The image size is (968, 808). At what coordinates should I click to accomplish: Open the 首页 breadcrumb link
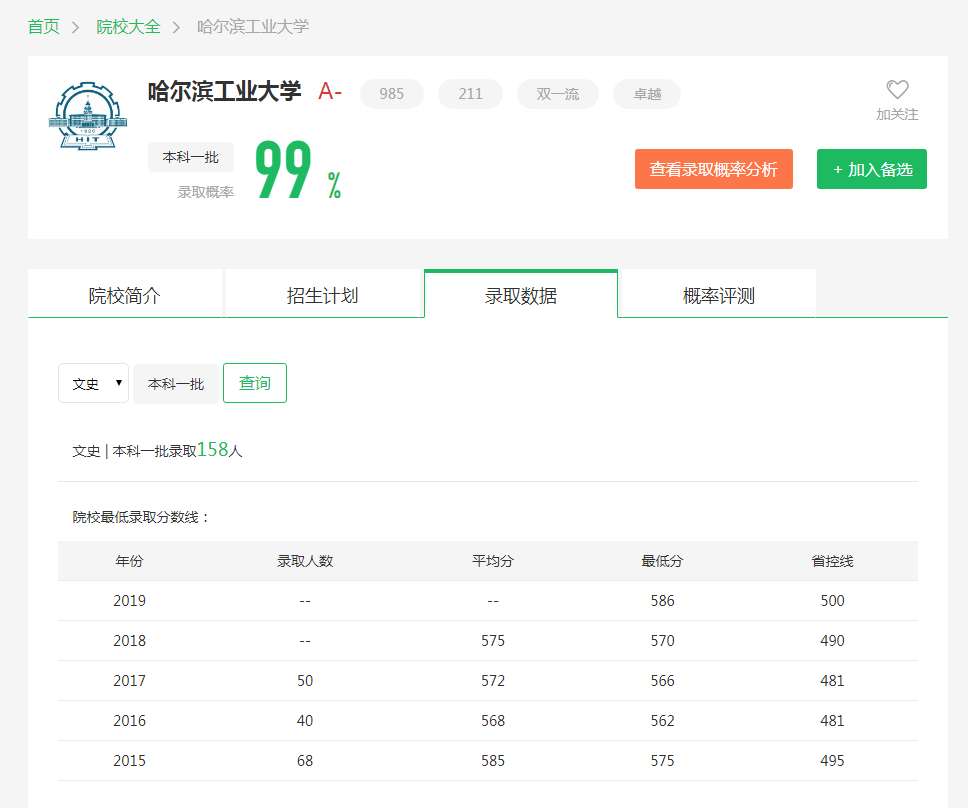[x=44, y=27]
